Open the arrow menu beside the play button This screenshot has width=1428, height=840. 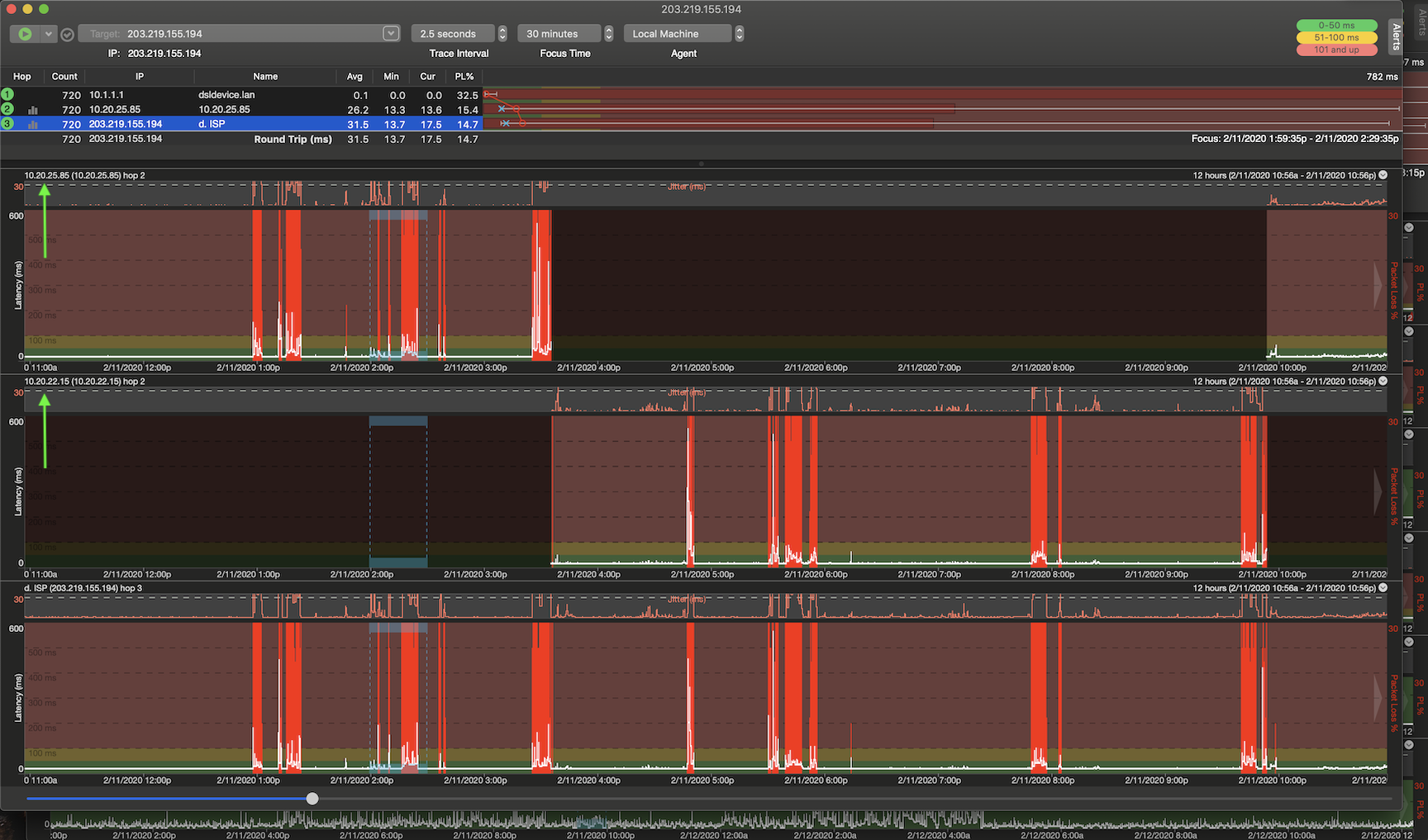(x=49, y=34)
